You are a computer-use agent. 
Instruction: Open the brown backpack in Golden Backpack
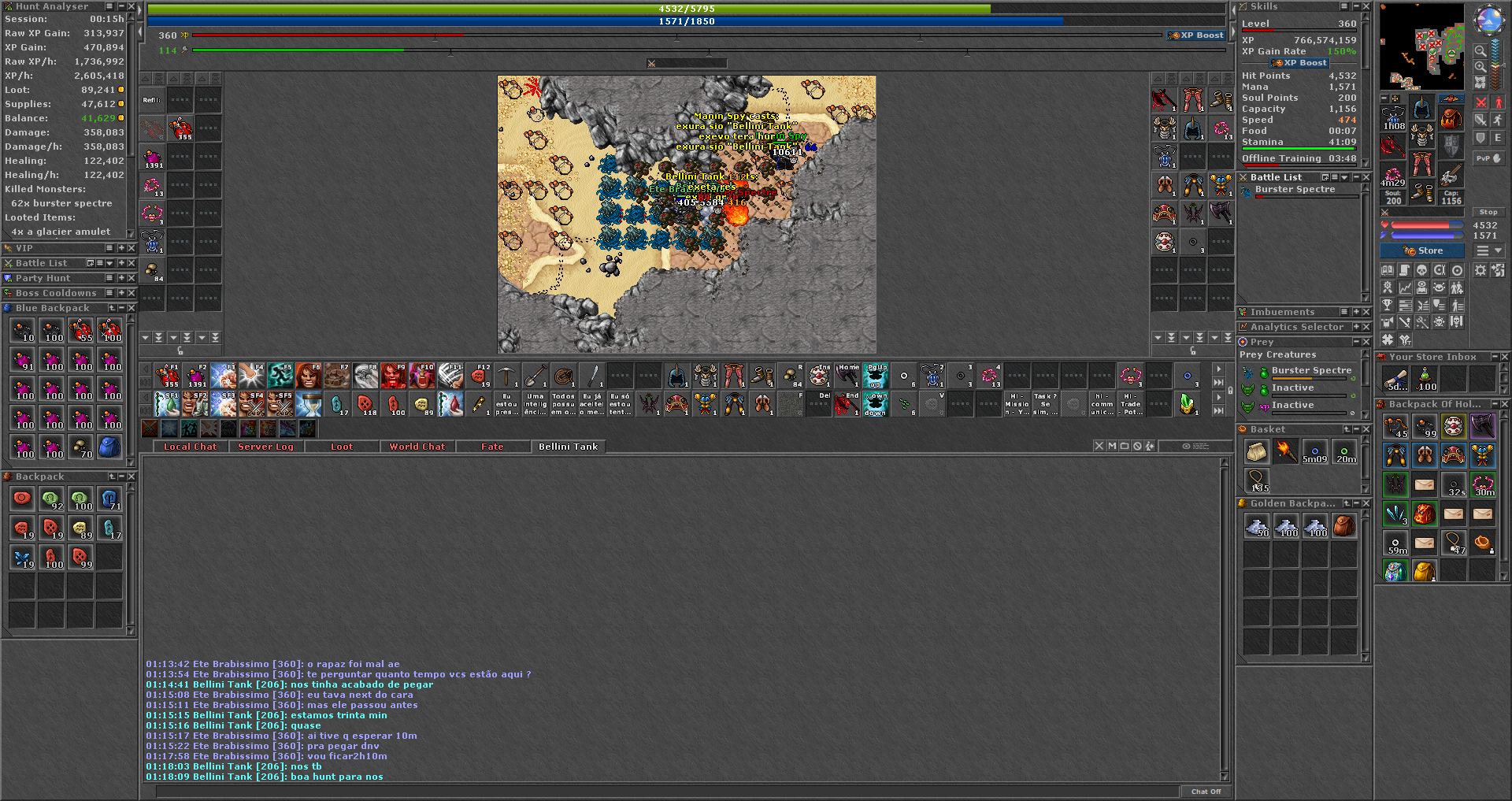click(x=1344, y=525)
